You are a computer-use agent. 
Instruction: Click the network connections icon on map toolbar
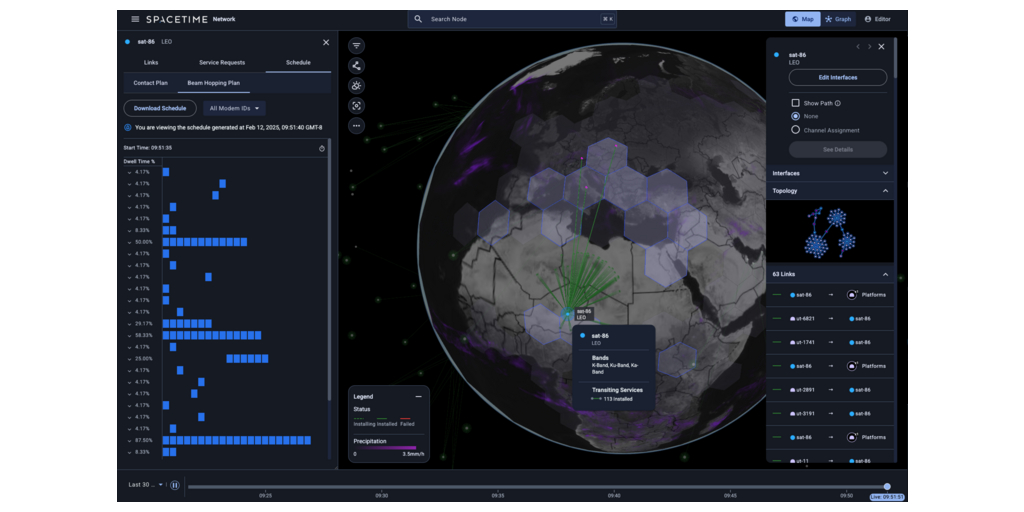(357, 66)
